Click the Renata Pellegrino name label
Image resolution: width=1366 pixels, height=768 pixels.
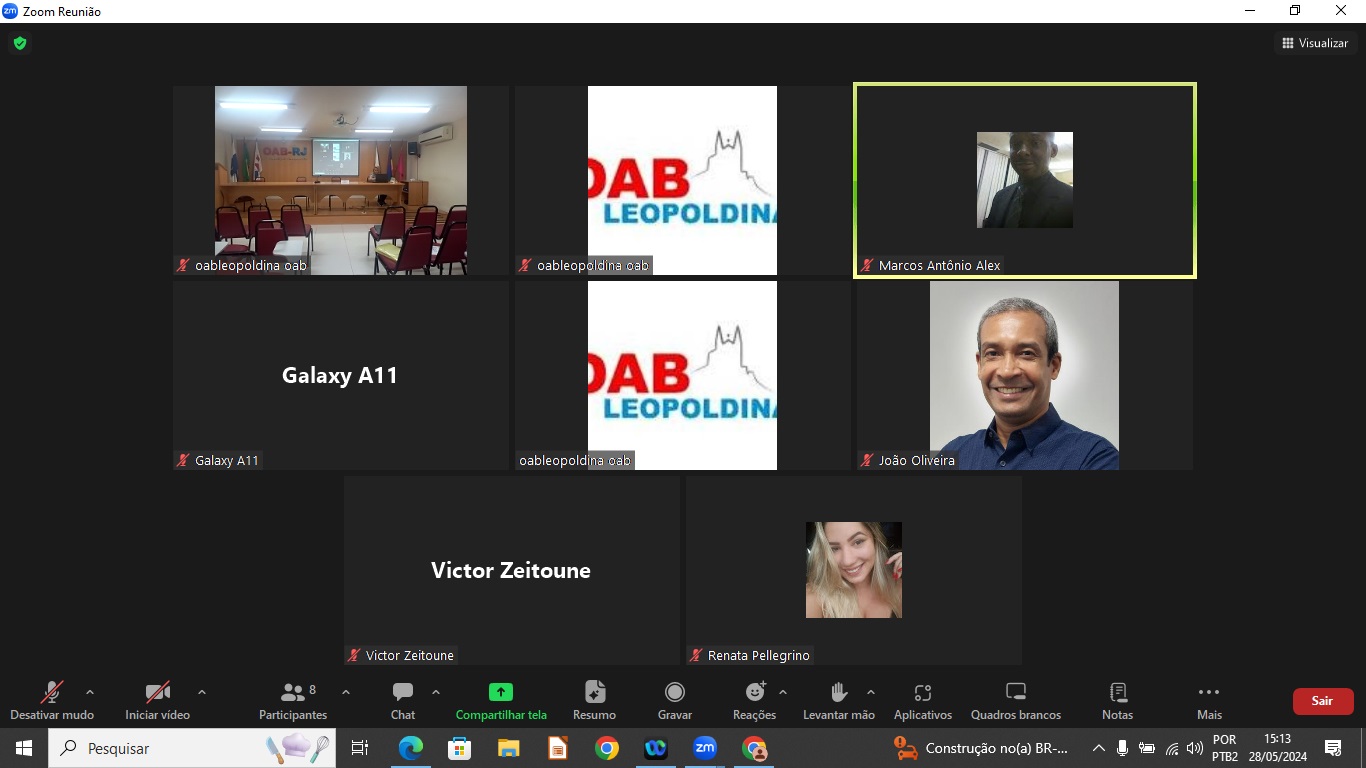[x=758, y=656]
